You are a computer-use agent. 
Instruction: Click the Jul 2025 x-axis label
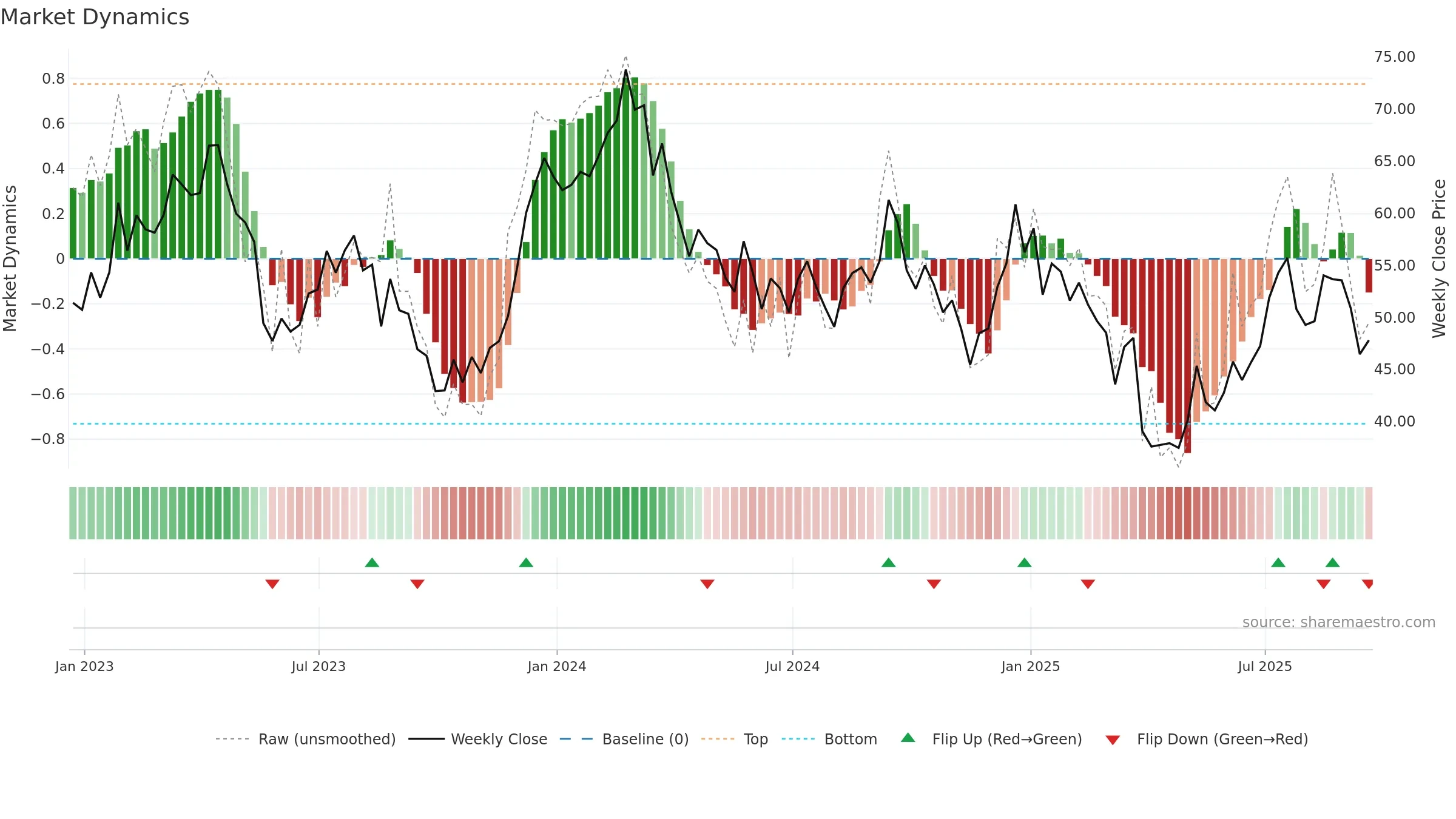coord(1265,666)
